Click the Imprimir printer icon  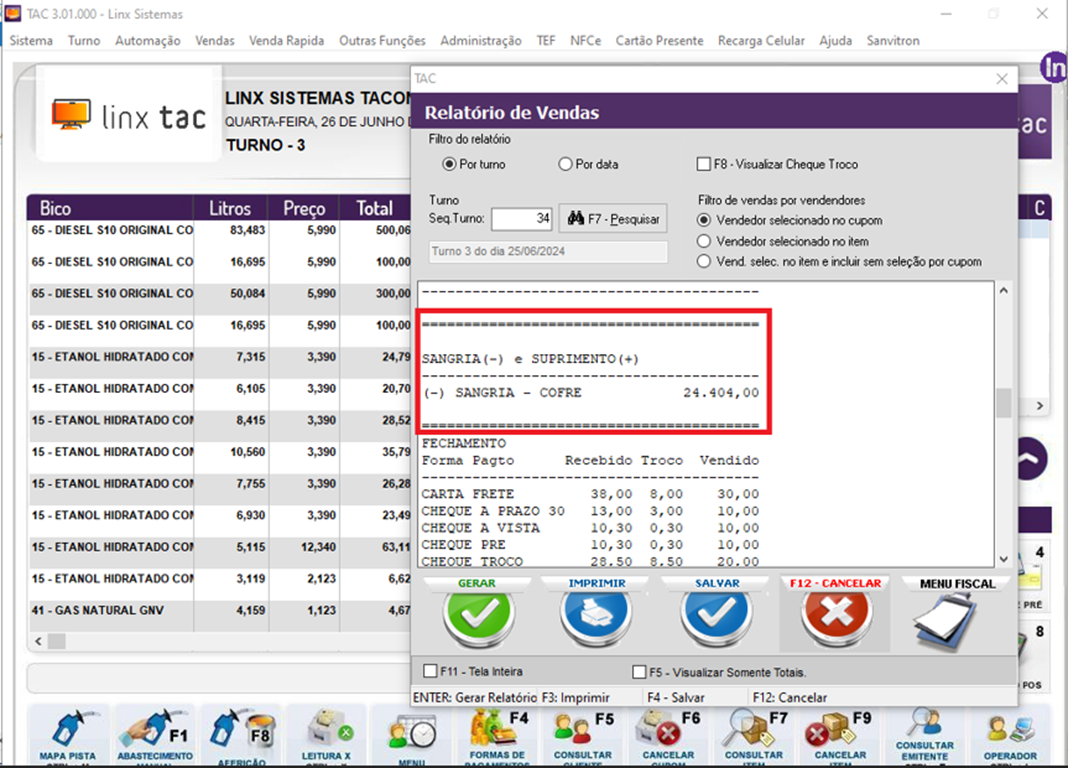tap(597, 613)
